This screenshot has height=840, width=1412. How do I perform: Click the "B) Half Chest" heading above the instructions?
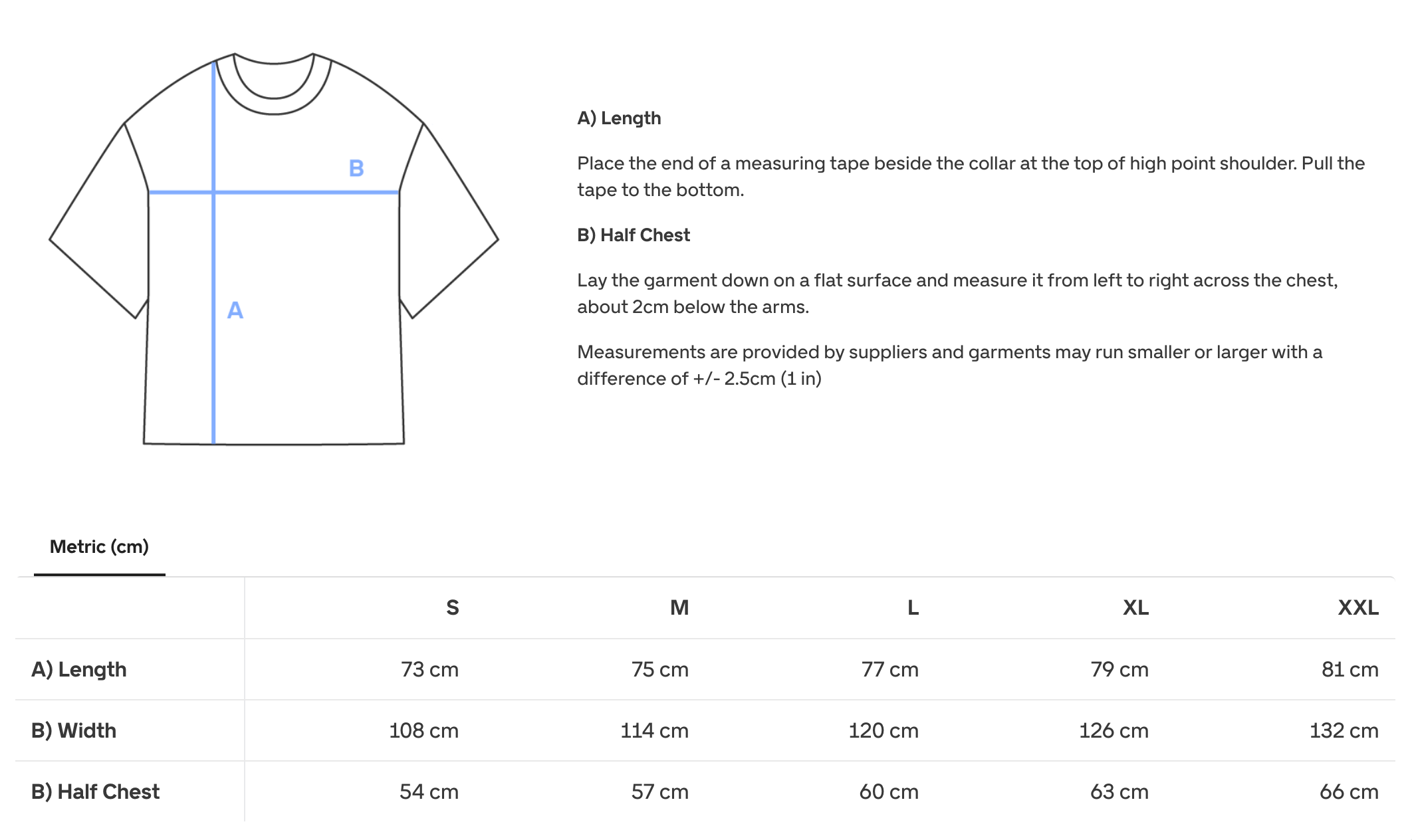(x=634, y=235)
